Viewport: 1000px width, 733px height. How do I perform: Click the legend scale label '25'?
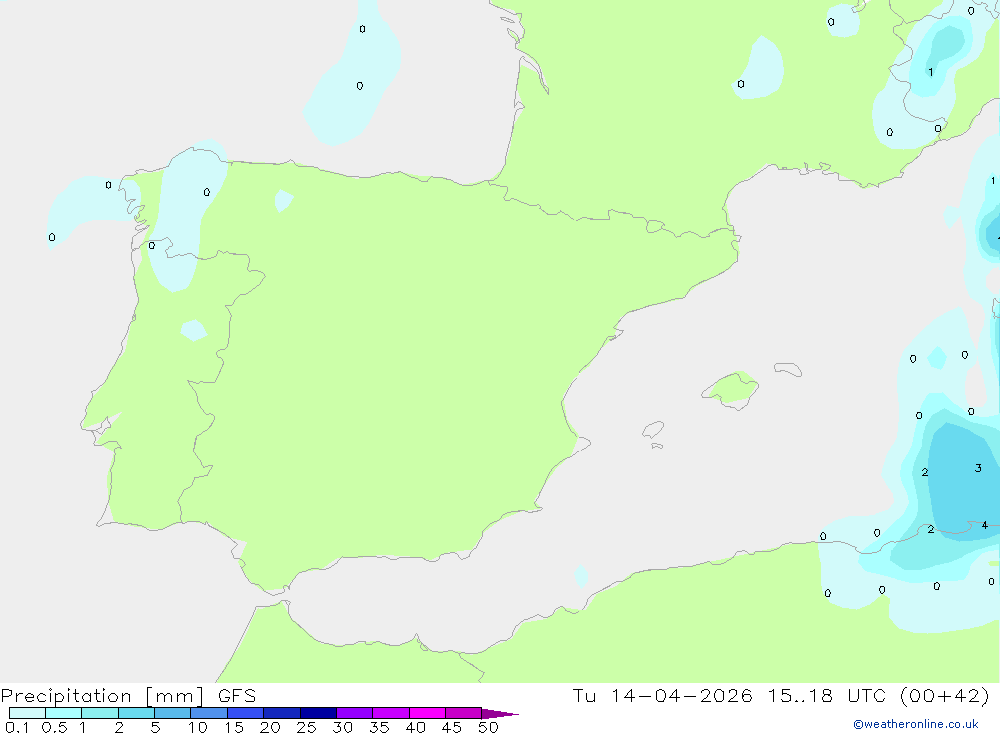point(307,727)
